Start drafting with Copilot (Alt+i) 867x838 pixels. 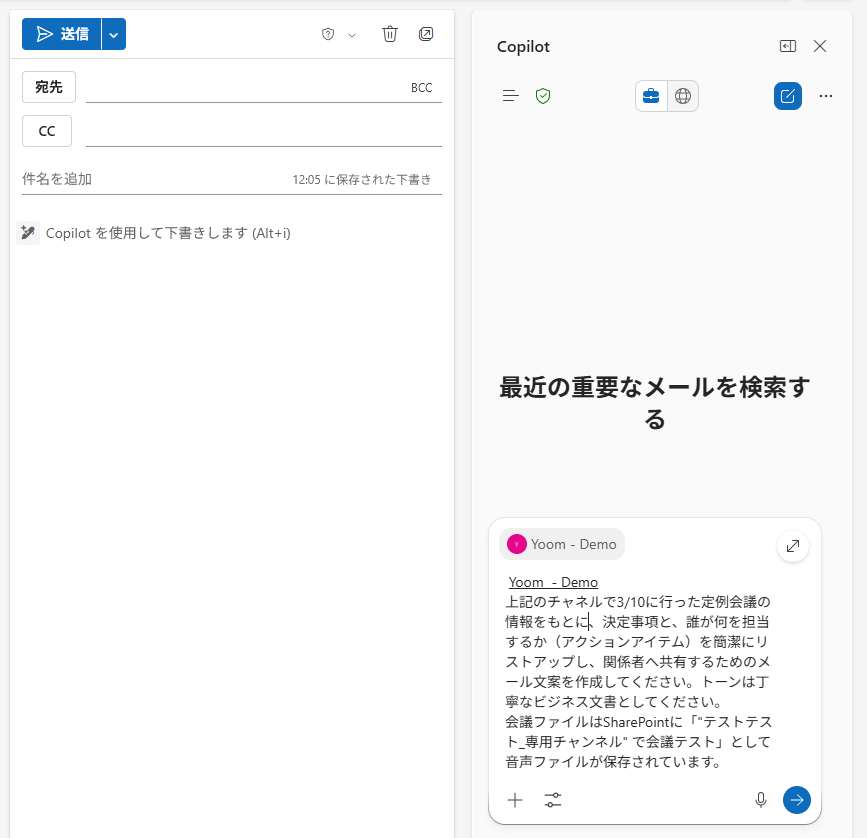click(x=168, y=233)
